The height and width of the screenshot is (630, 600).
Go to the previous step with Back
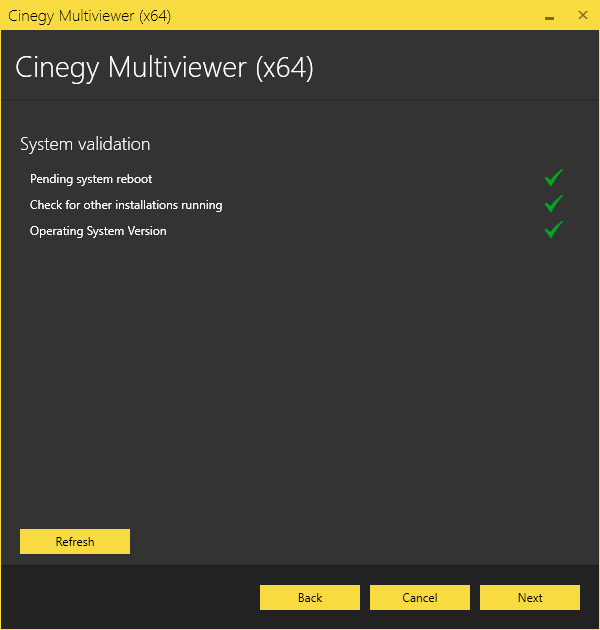(x=310, y=597)
